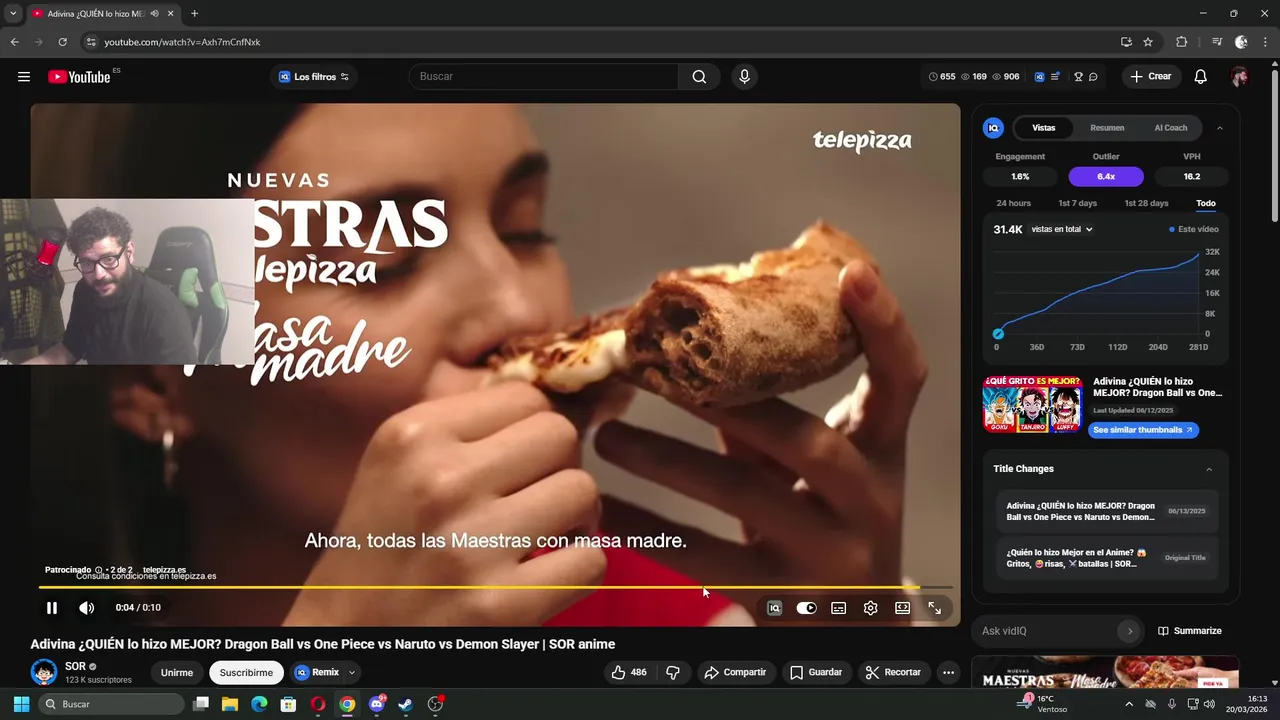The width and height of the screenshot is (1280, 720).
Task: Open more actions three-dot menu
Action: tap(948, 673)
